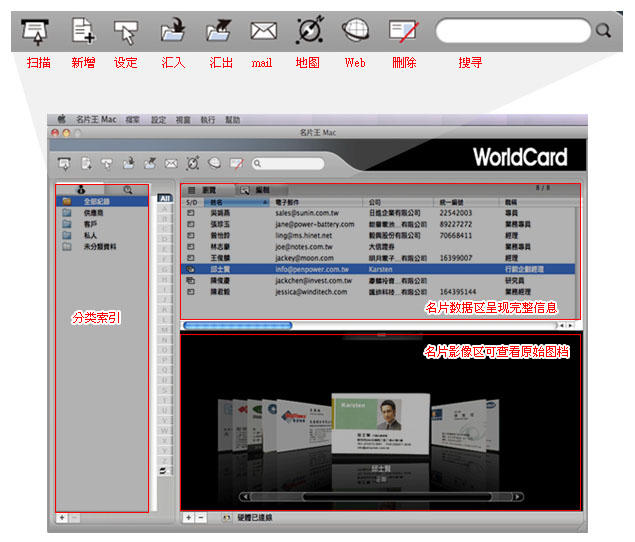Click Map compass icon in WorldCard window toolbar
This screenshot has height=542, width=635.
pyautogui.click(x=193, y=163)
